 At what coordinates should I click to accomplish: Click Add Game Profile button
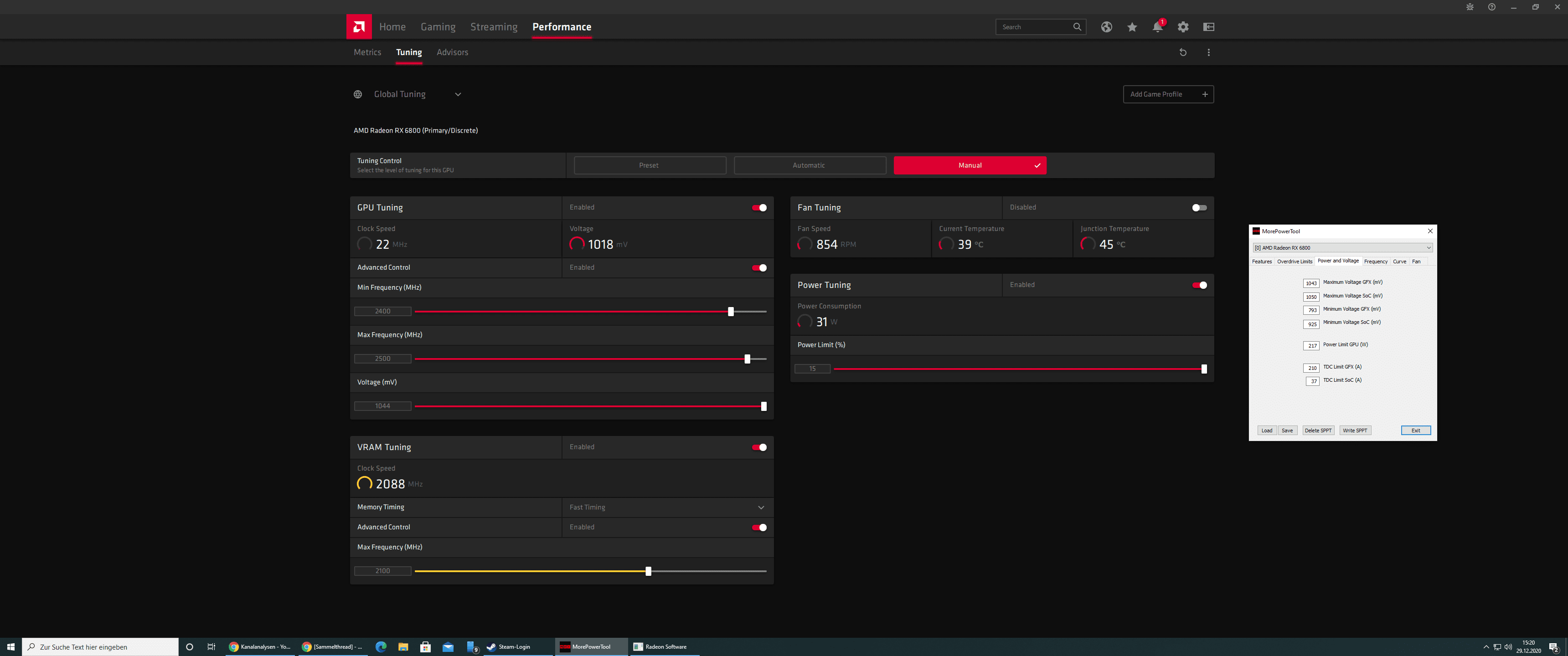(x=1168, y=94)
